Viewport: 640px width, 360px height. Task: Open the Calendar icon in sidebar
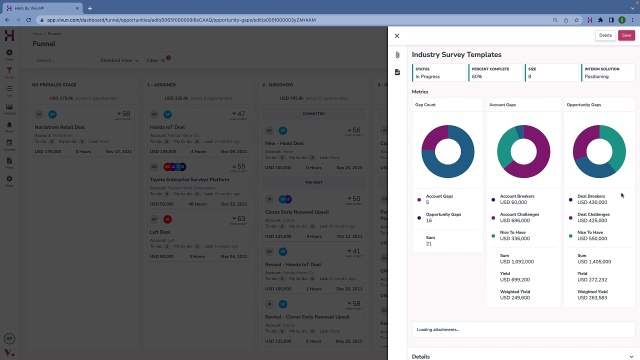click(9, 144)
